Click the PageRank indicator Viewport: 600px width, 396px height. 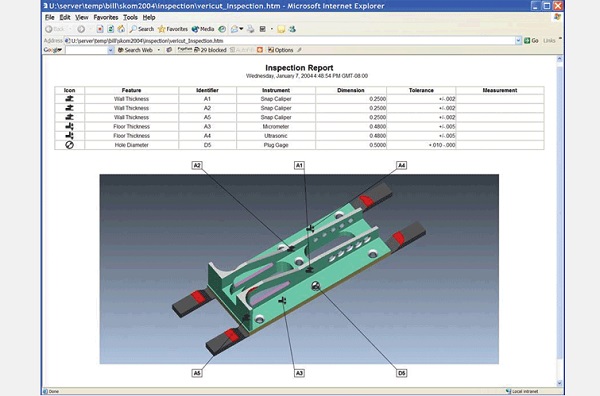pos(184,50)
